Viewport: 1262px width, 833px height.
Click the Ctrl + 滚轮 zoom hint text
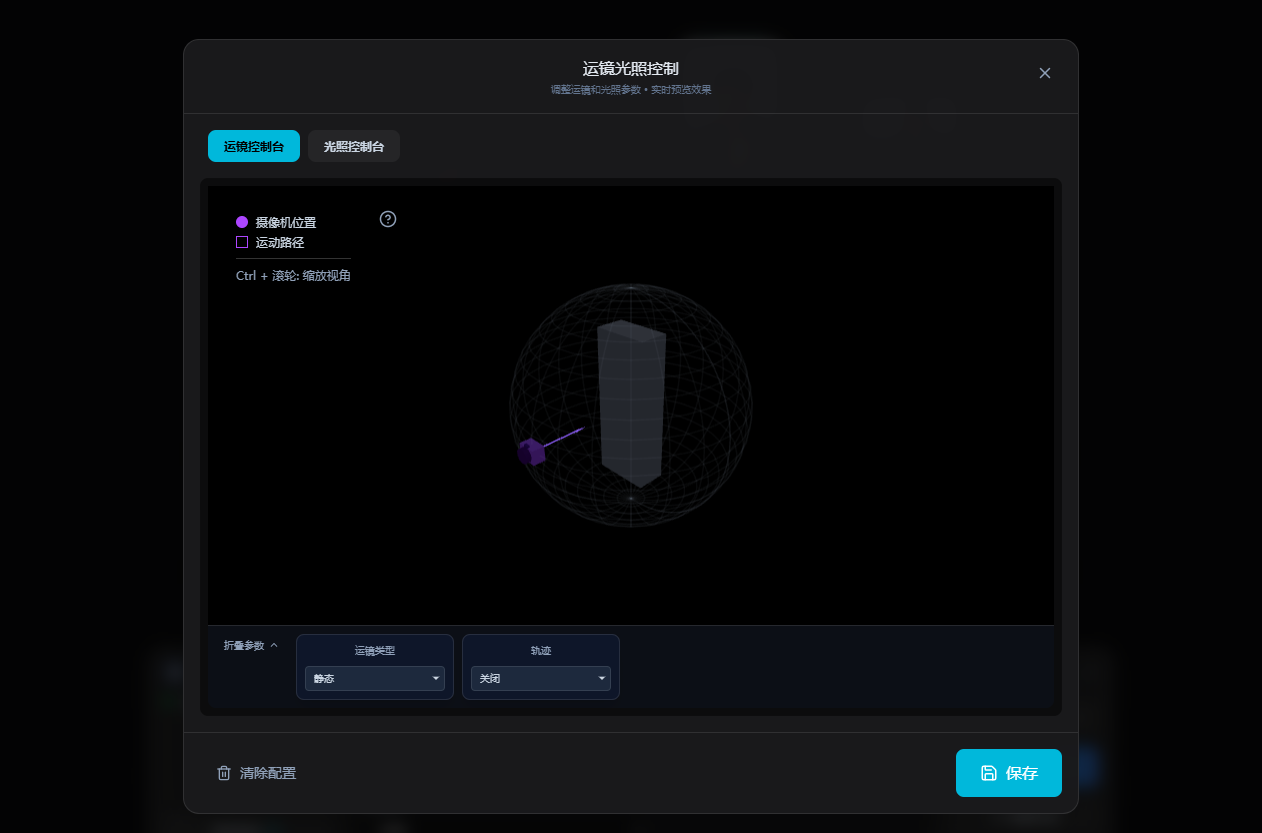(293, 276)
